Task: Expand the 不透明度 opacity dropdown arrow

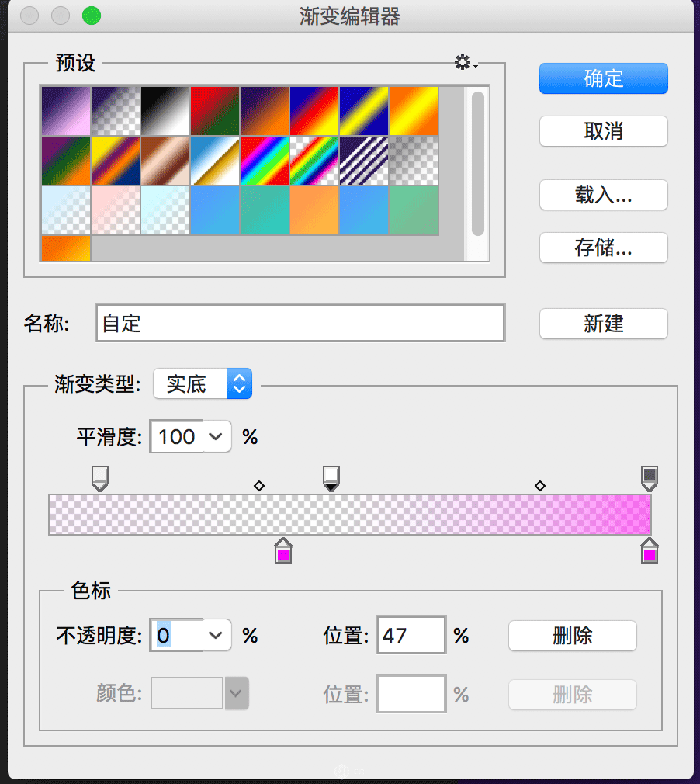Action: click(x=216, y=635)
